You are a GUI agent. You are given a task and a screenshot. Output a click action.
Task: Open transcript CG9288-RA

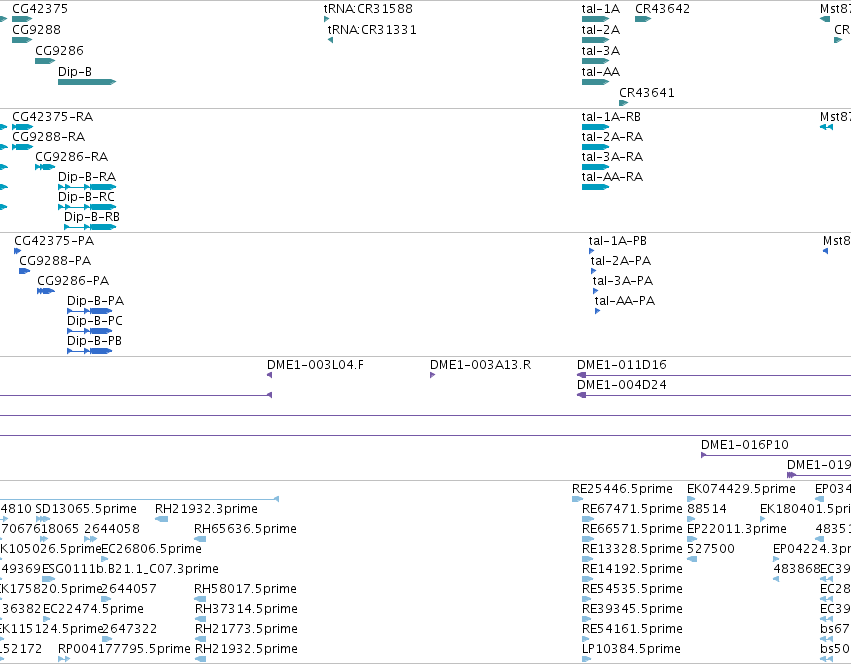[48, 136]
